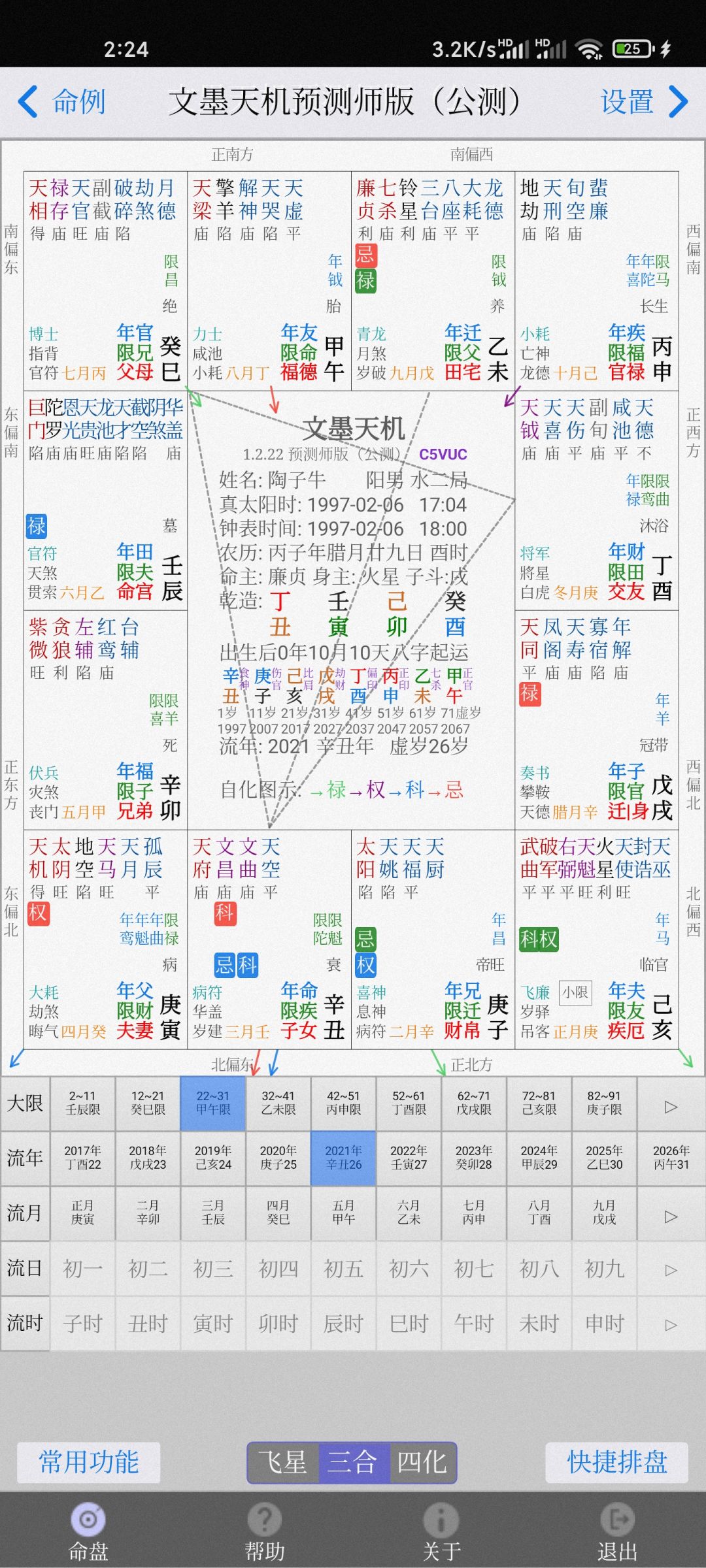Image resolution: width=706 pixels, height=1568 pixels.
Task: Select 大限 52~61 丁酉限
Action: (x=409, y=1103)
